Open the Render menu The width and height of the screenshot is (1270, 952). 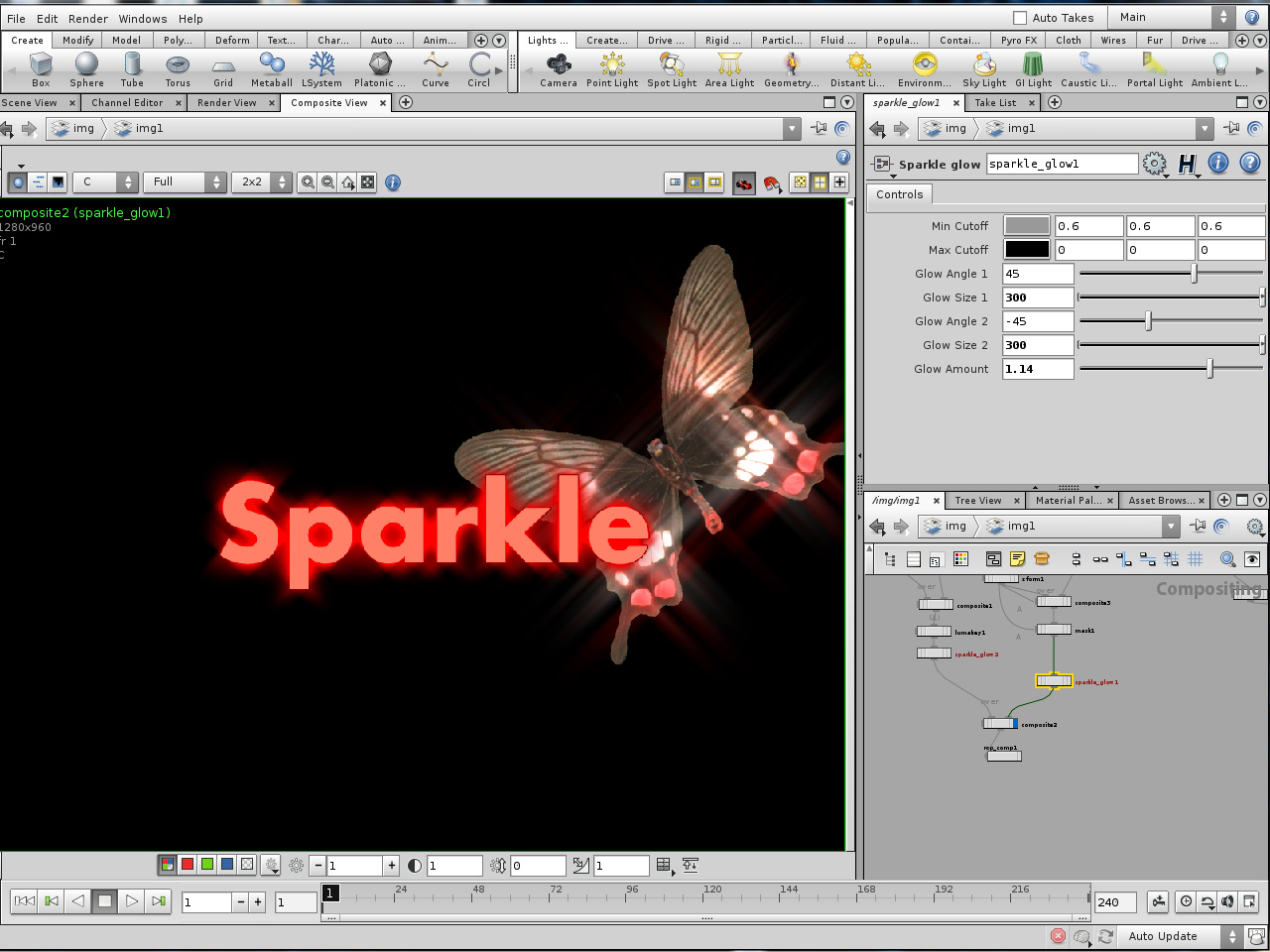87,18
